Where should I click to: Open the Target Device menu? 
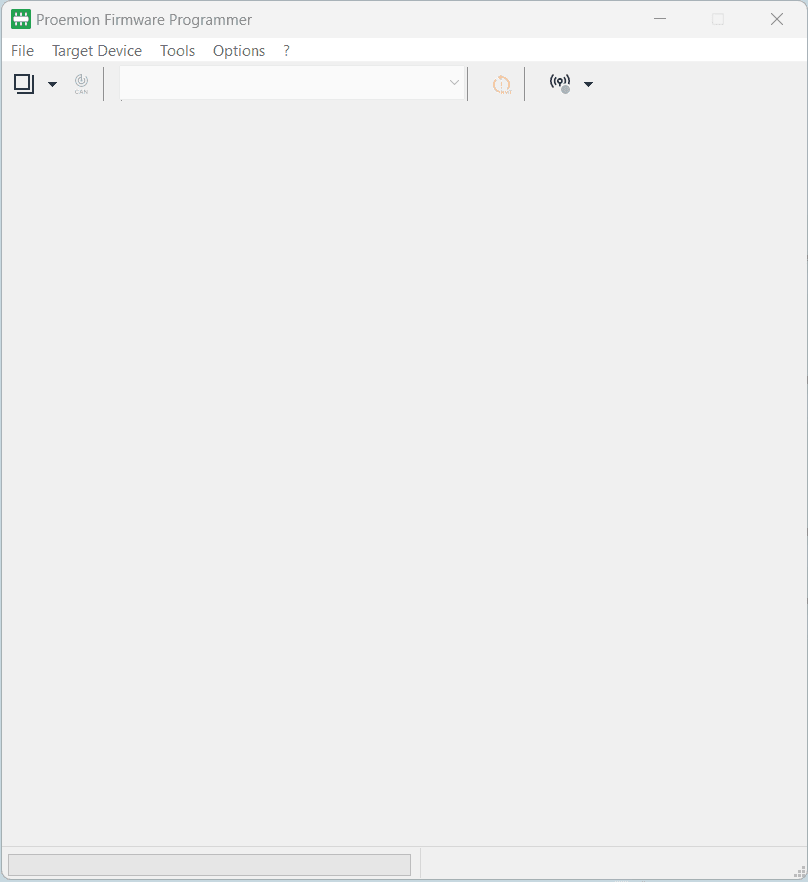tap(97, 51)
